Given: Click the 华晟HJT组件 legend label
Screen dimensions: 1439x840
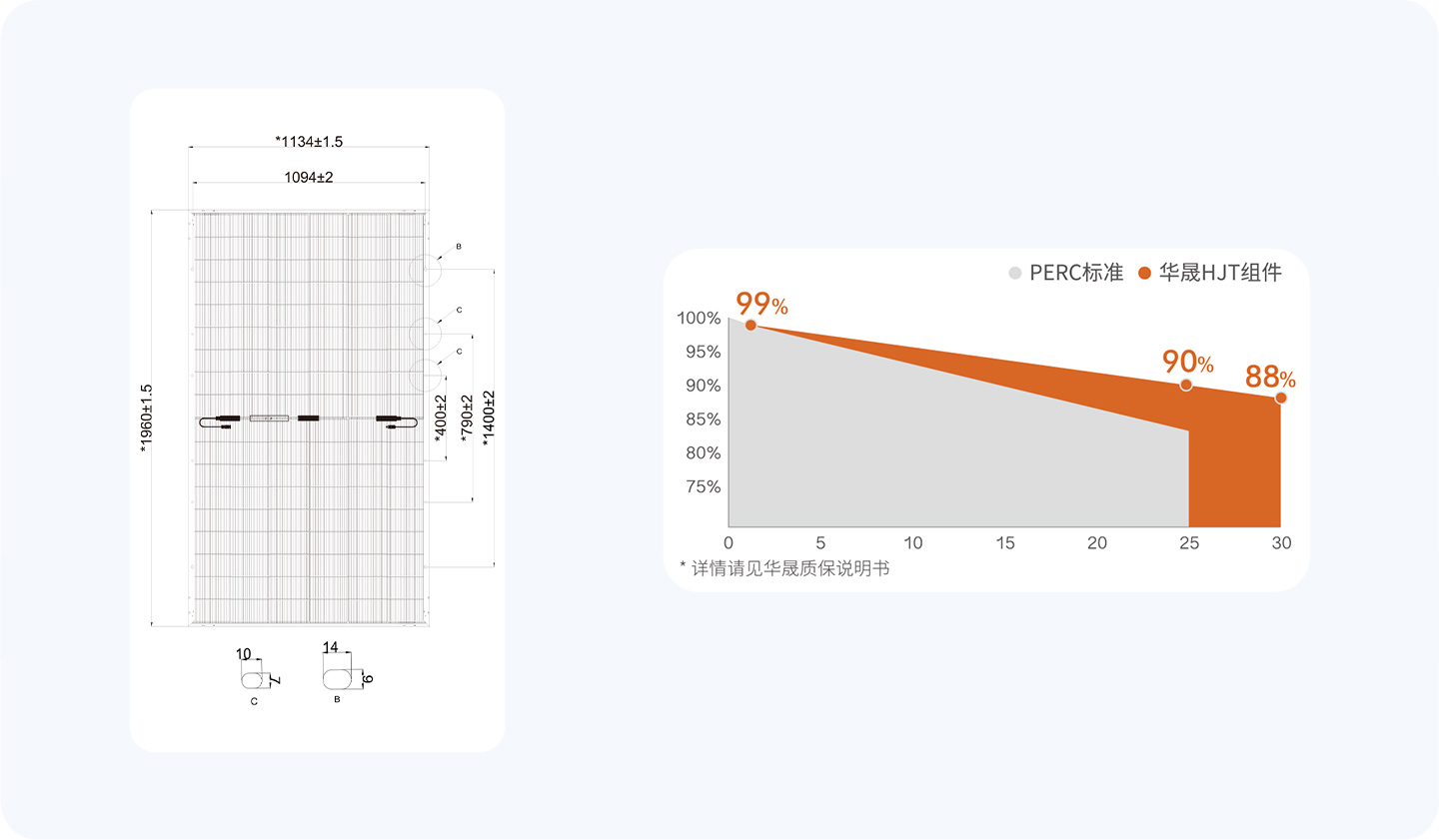Looking at the screenshot, I should point(1220,273).
